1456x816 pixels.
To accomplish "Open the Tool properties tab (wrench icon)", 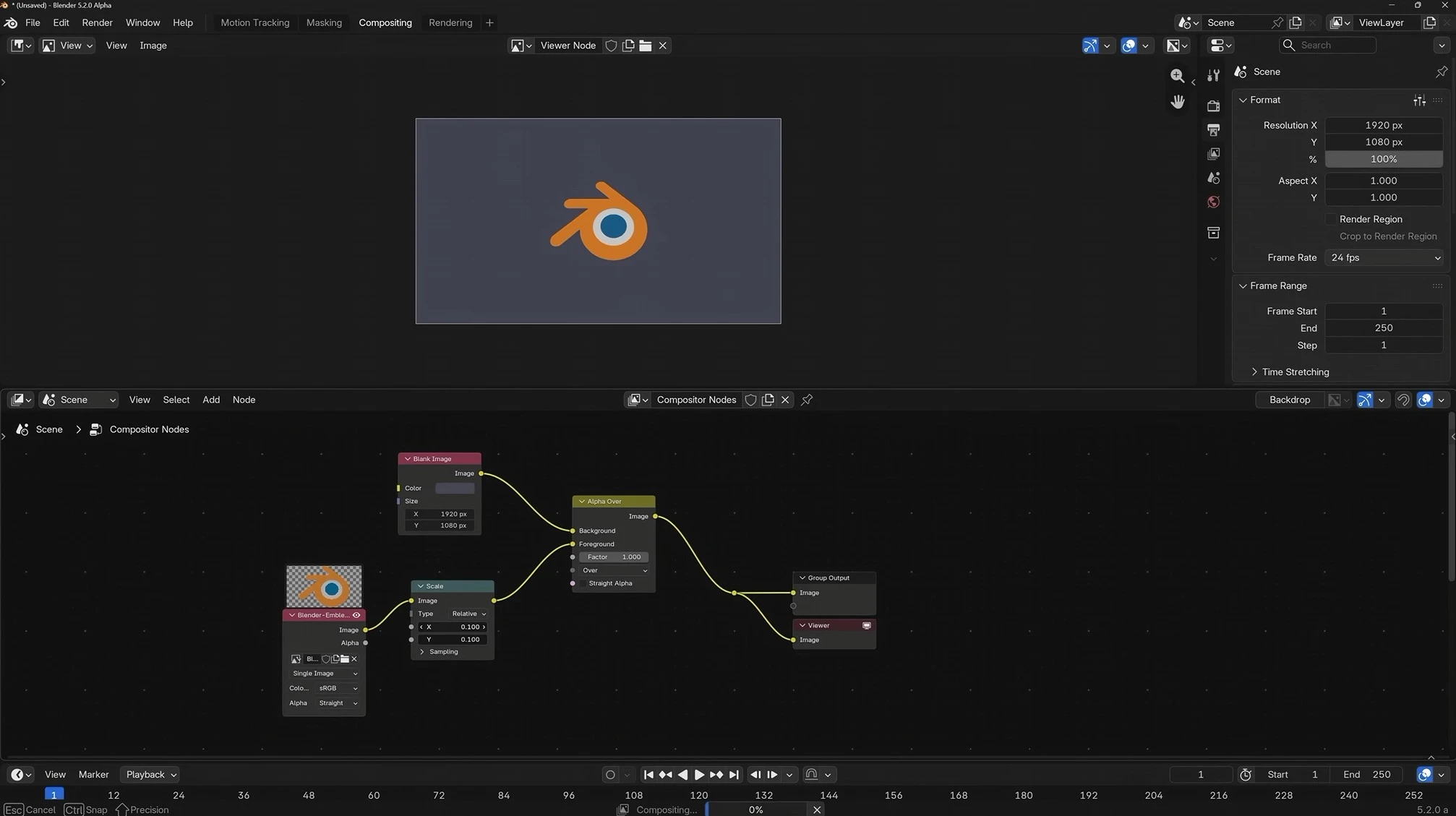I will pyautogui.click(x=1213, y=75).
